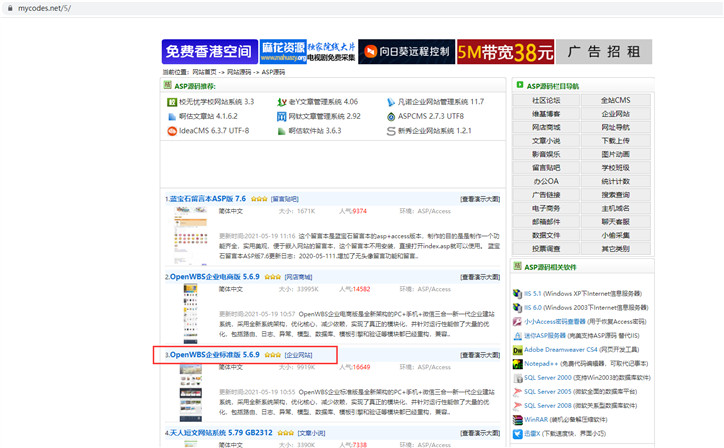Click the IIS 5.1 server icon
Viewport: 724px width, 448px height.
[x=517, y=294]
